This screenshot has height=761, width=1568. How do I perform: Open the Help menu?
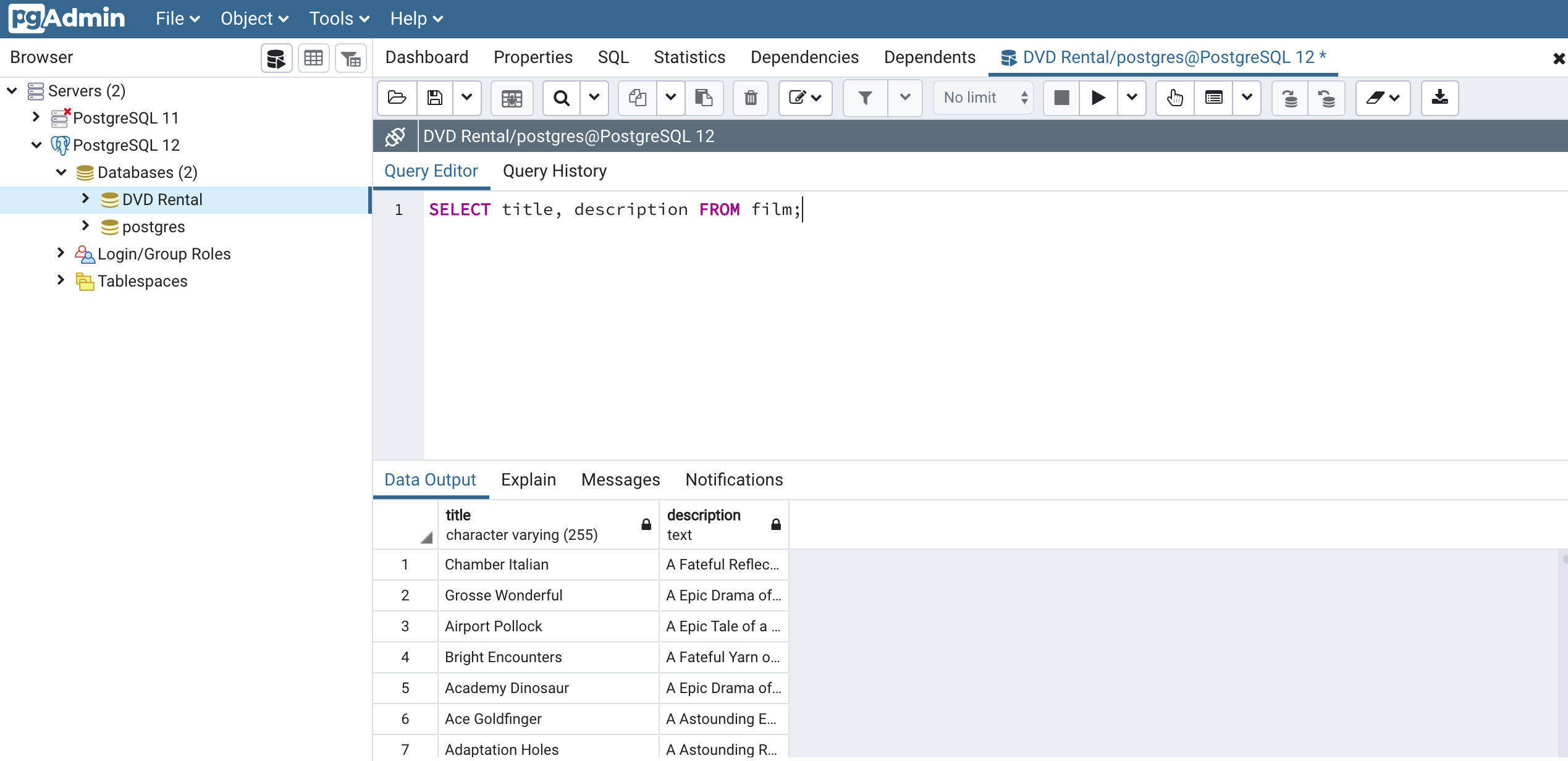coord(416,19)
